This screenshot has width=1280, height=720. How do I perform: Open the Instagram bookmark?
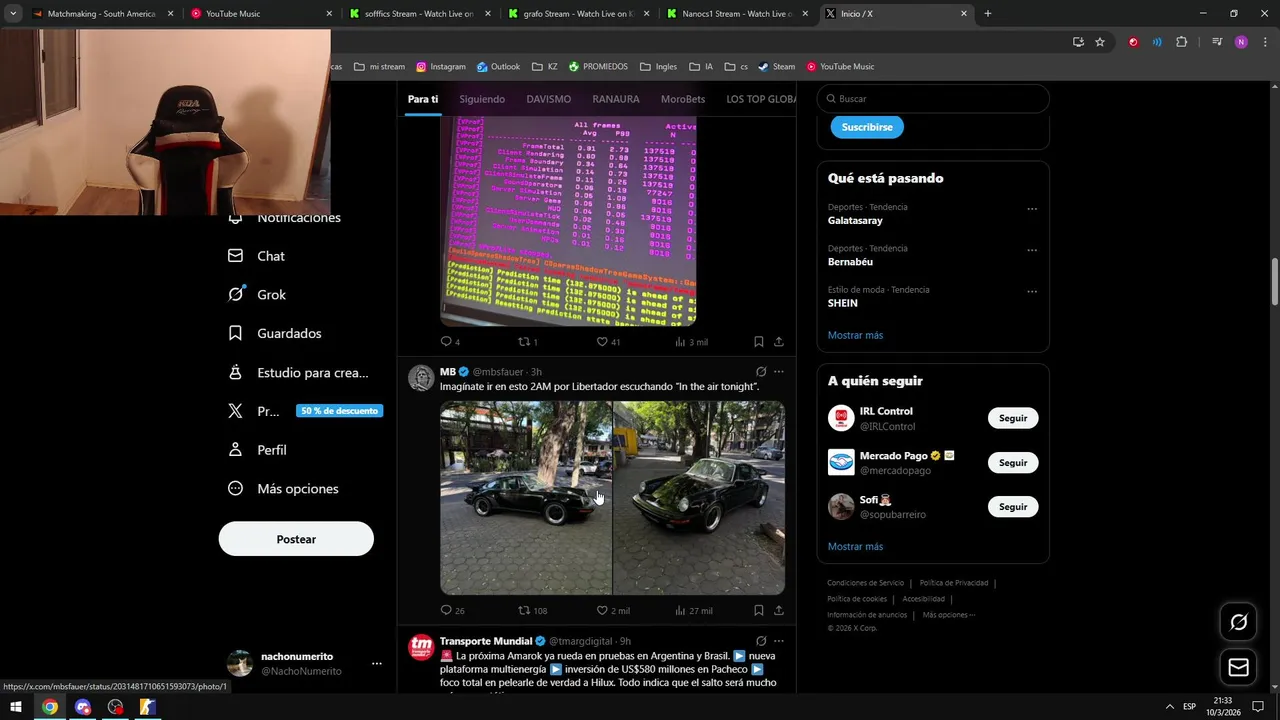pos(441,67)
